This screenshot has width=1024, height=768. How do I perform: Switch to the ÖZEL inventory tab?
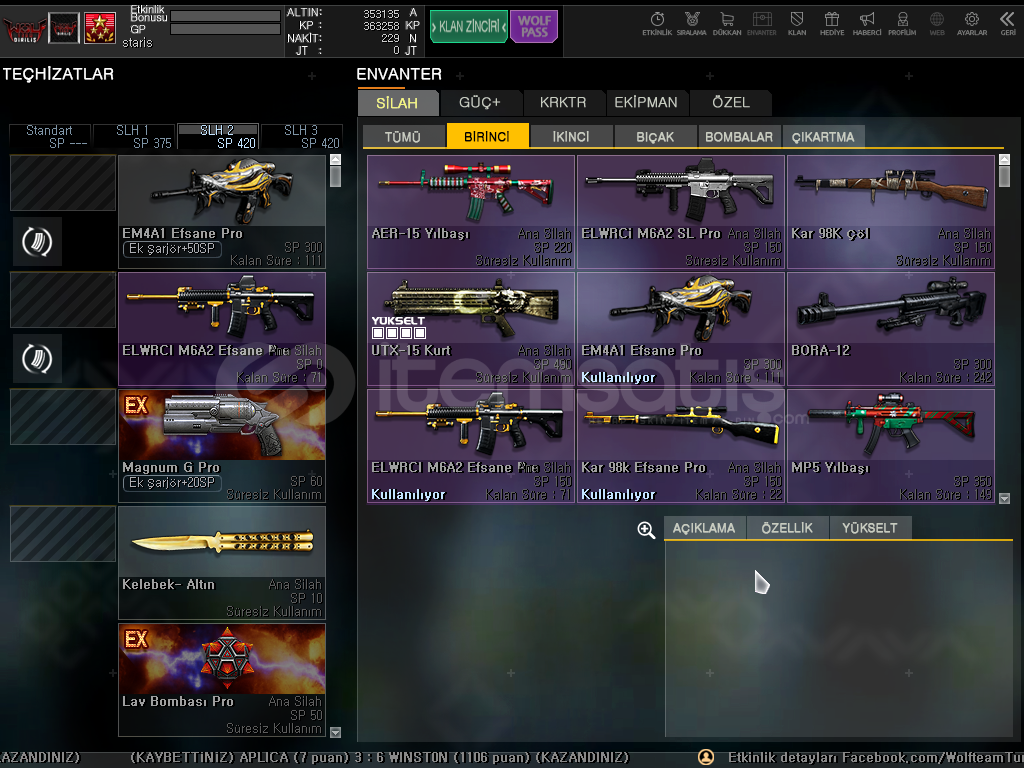pyautogui.click(x=731, y=103)
